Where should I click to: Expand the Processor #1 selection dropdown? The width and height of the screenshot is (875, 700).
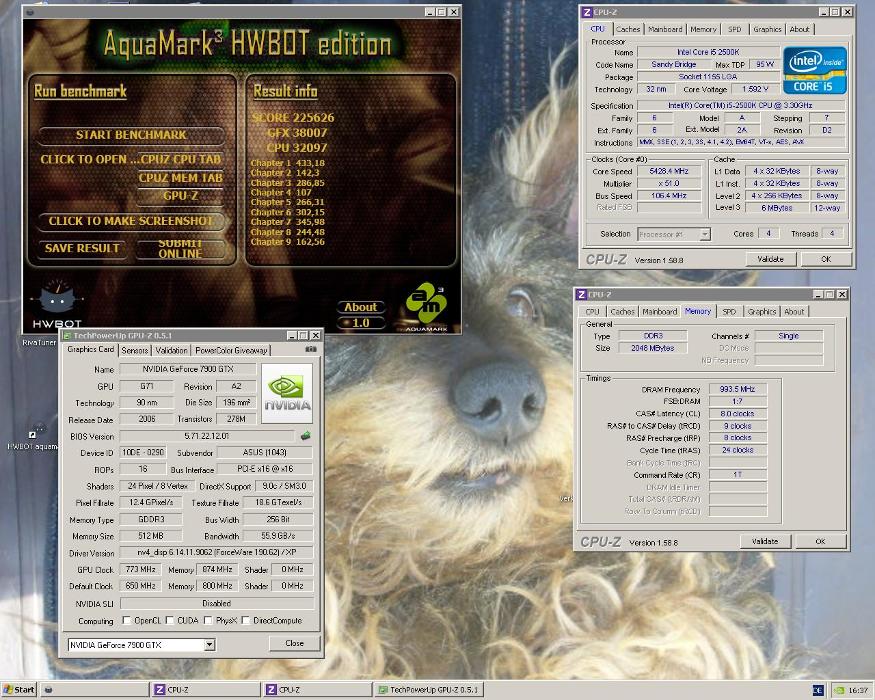pos(705,234)
